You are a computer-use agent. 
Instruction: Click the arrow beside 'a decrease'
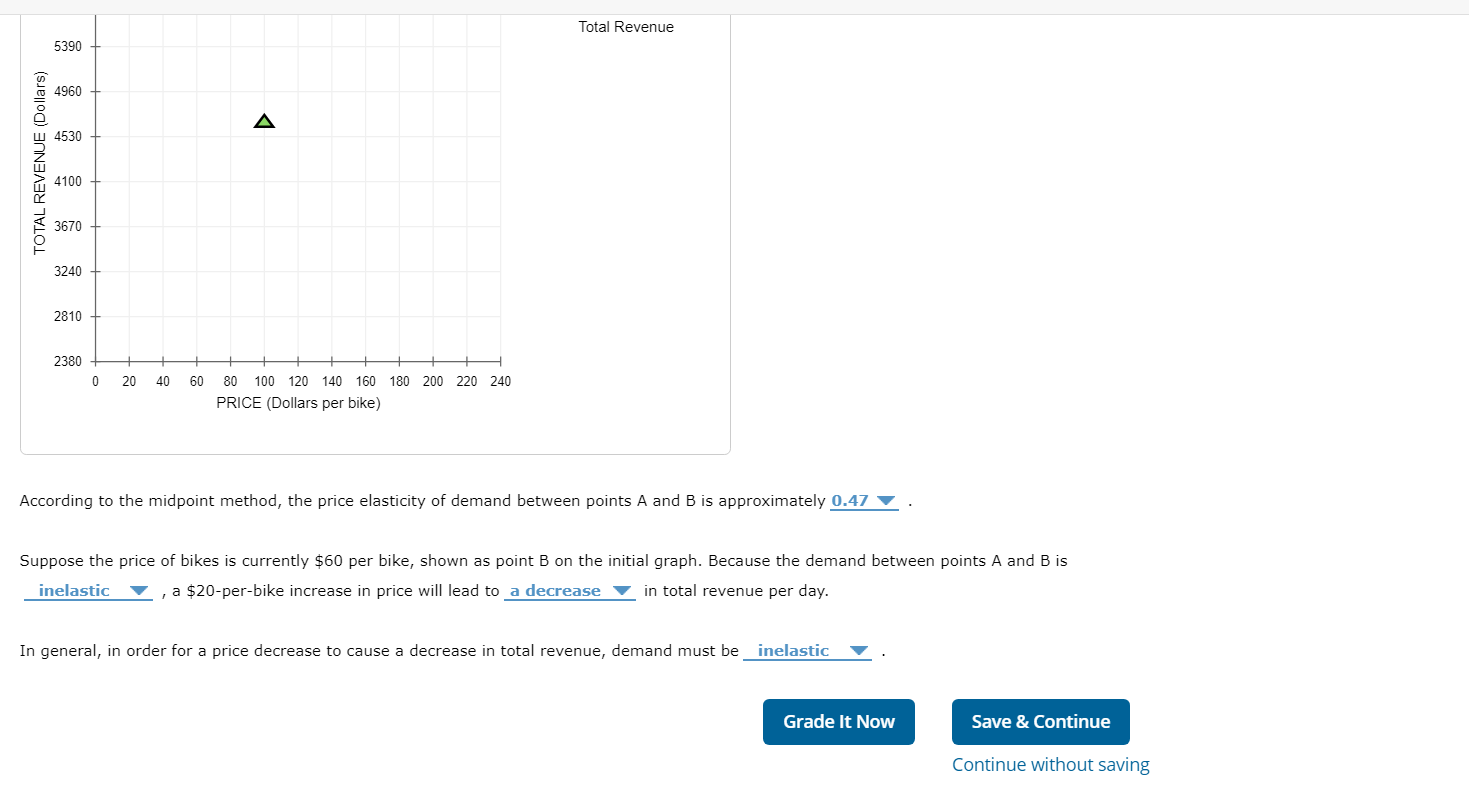[x=621, y=590]
